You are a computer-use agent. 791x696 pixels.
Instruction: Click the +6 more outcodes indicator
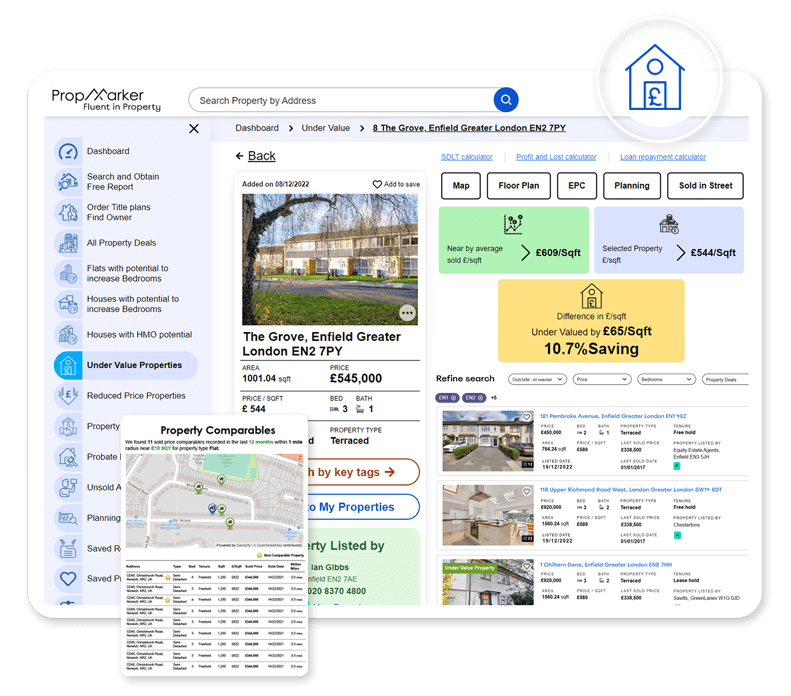[x=494, y=398]
